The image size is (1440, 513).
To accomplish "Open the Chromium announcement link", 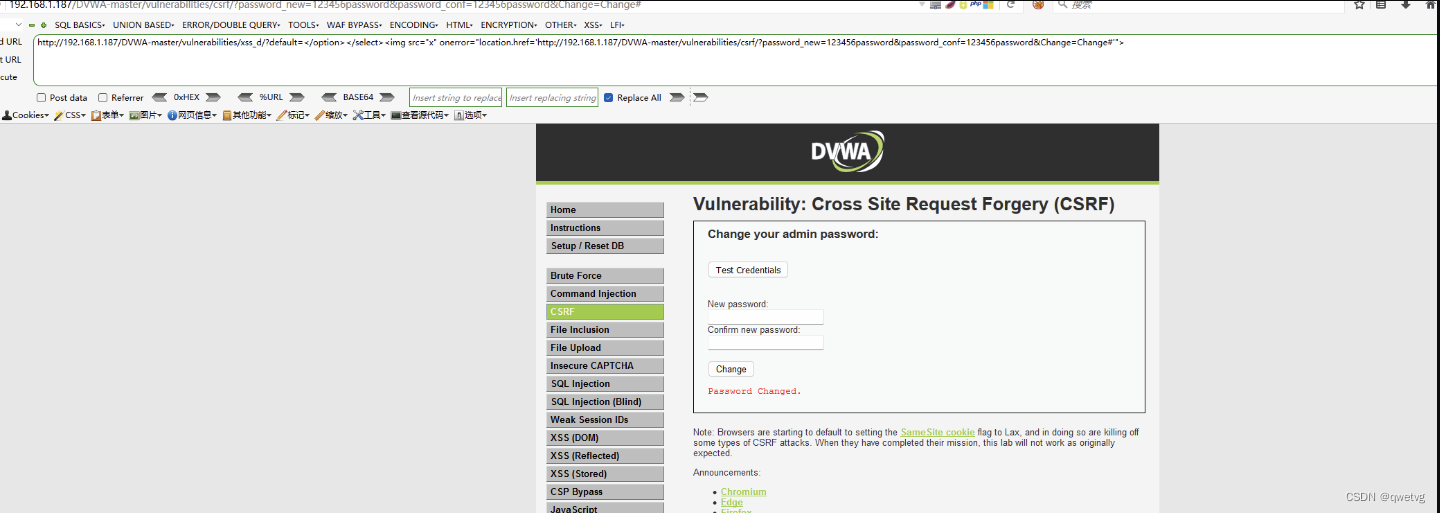I will click(743, 492).
